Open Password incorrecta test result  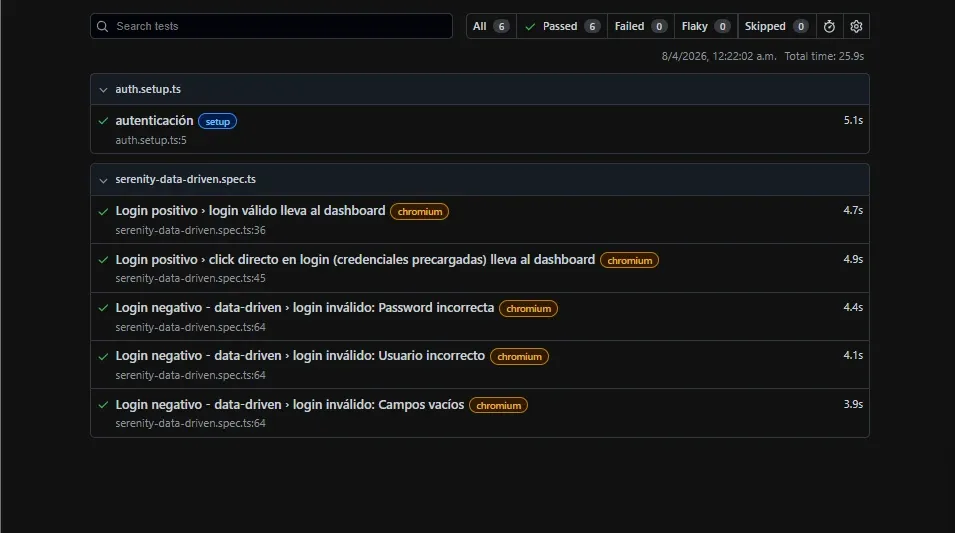click(305, 308)
